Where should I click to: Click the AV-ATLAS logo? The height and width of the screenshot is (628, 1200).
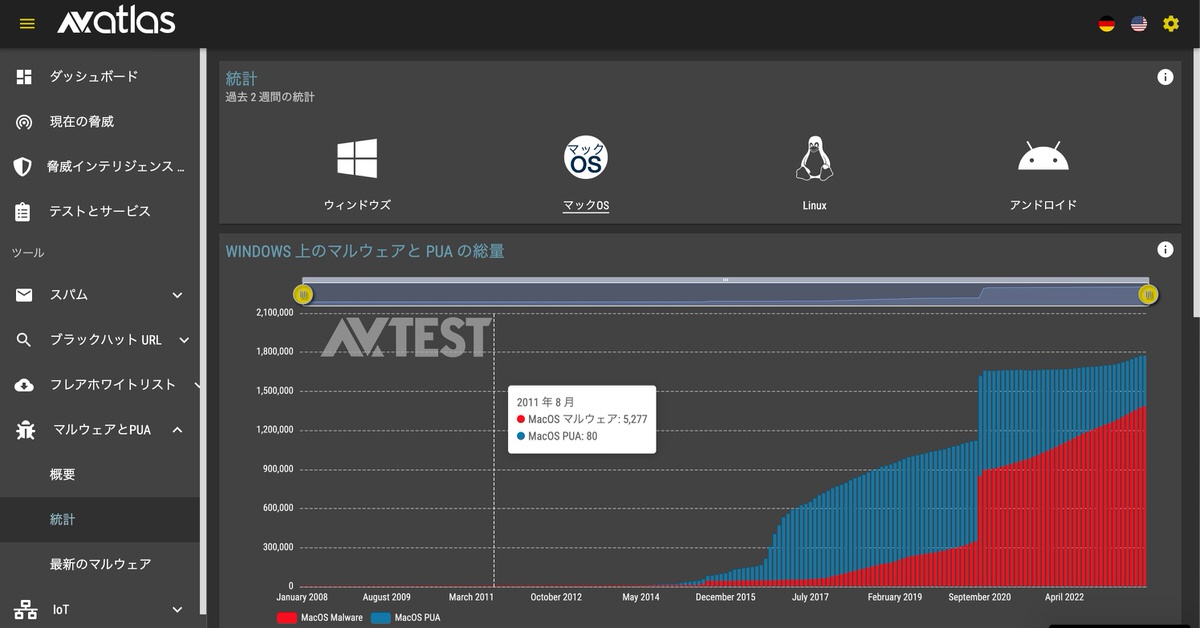coord(116,21)
